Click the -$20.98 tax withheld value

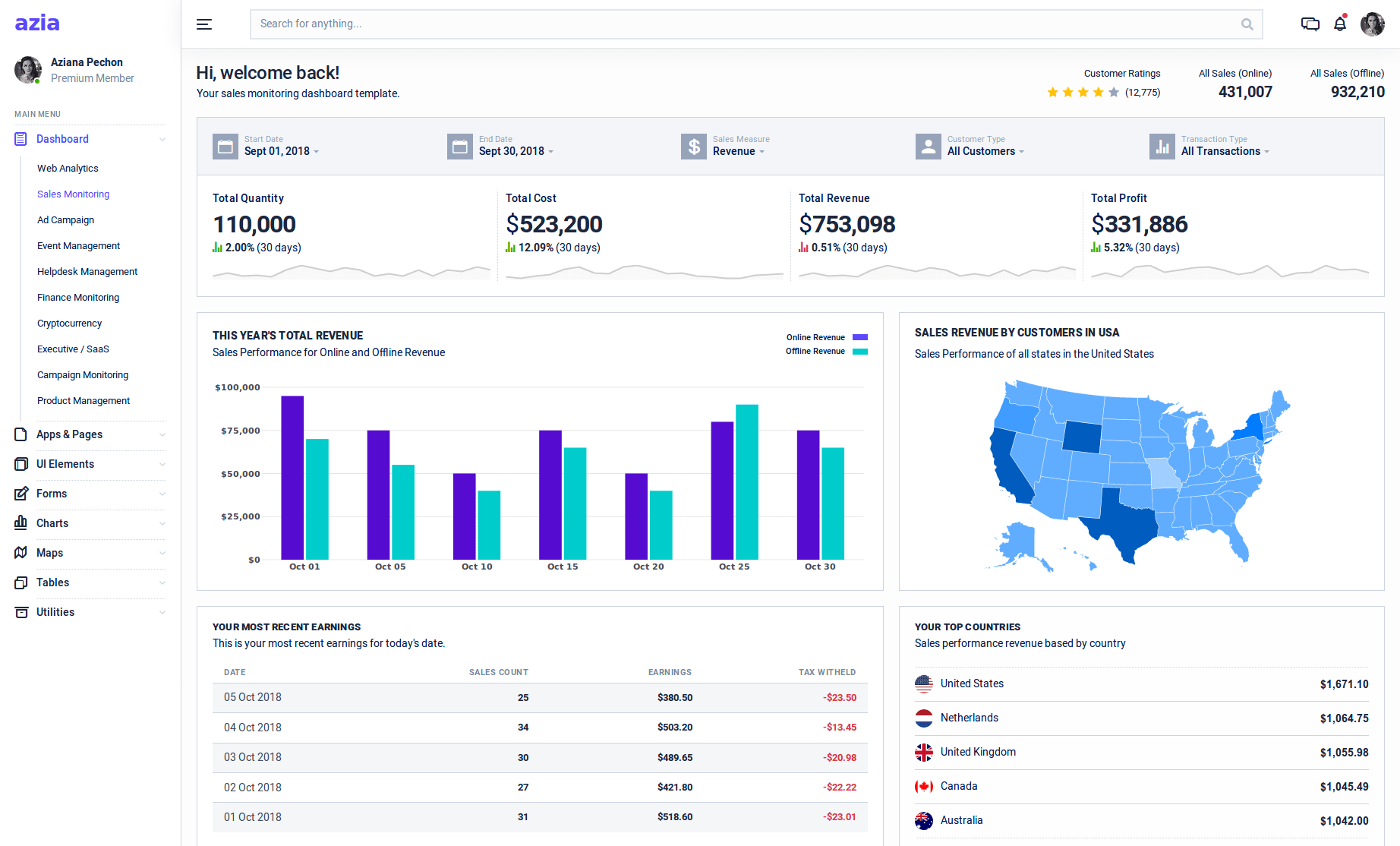(840, 758)
